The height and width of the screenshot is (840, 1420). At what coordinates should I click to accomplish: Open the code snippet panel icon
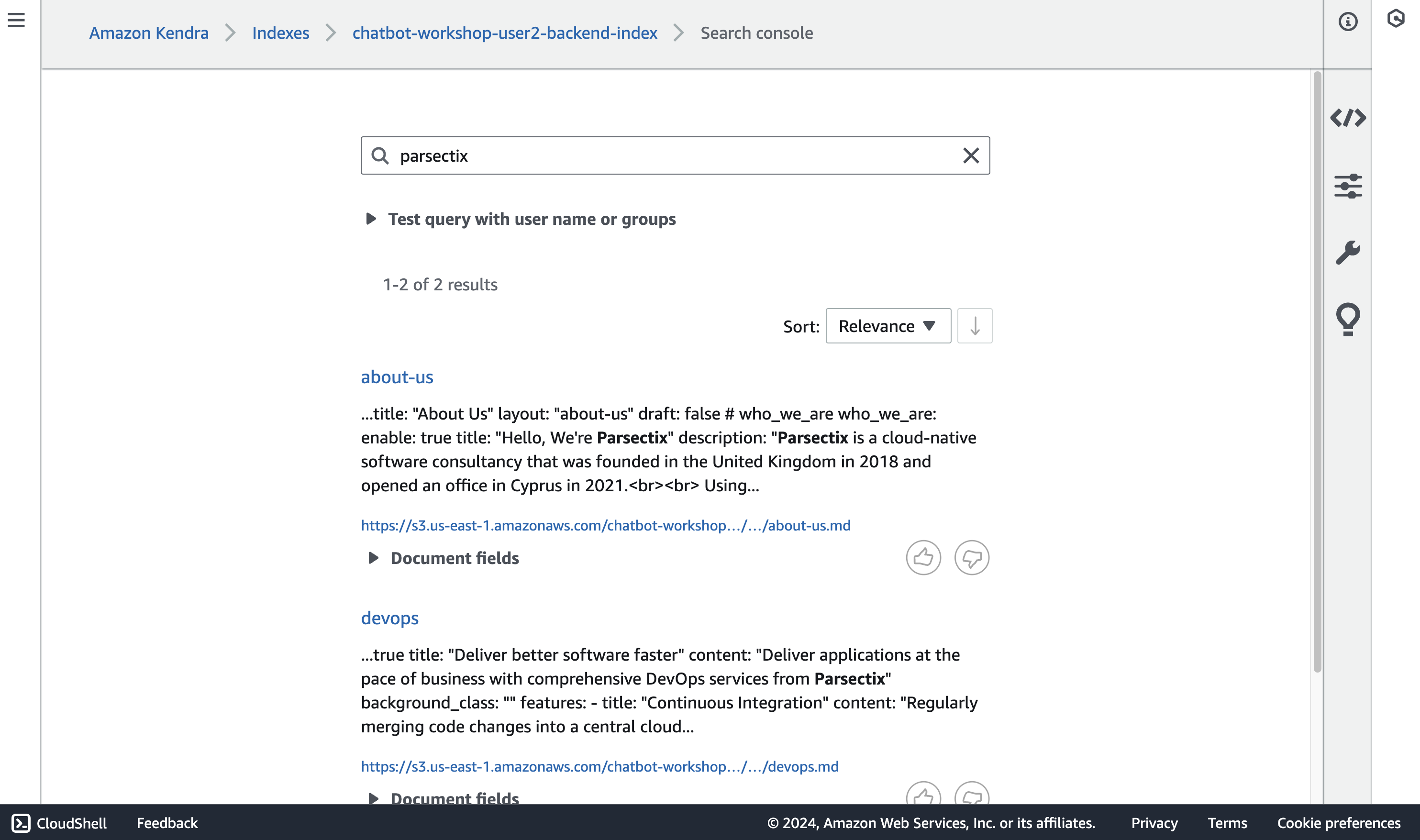[1348, 118]
